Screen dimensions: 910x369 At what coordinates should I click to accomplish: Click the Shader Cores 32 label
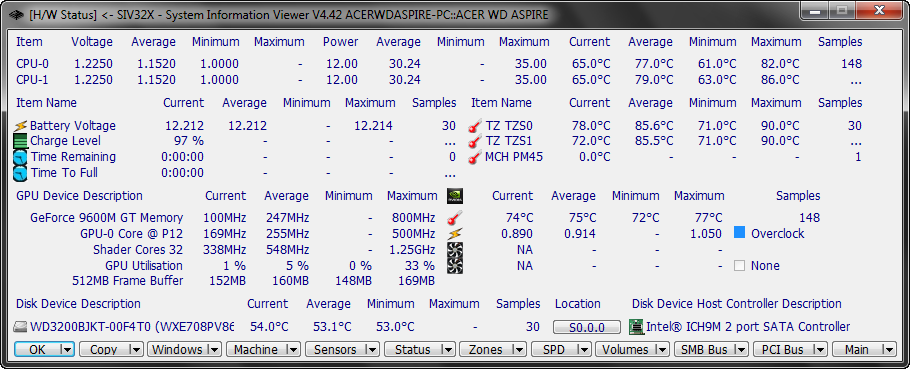[x=138, y=250]
